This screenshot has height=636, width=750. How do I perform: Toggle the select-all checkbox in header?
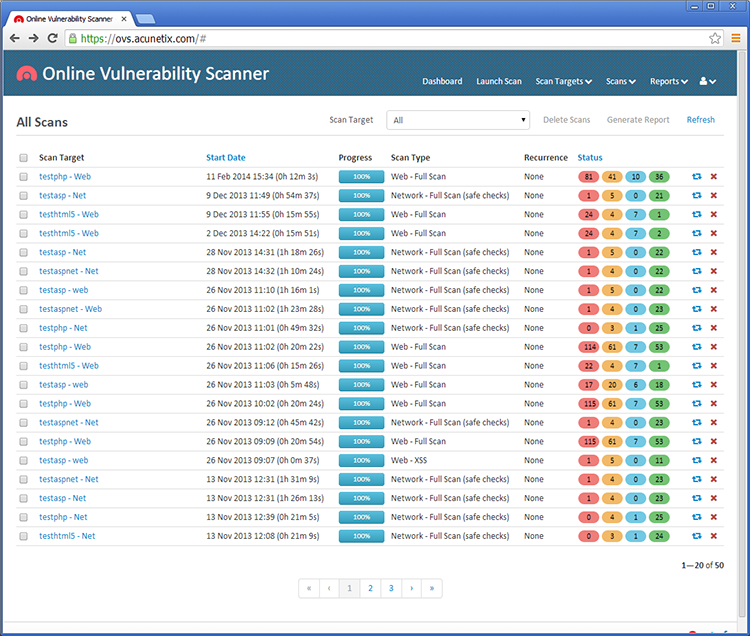pyautogui.click(x=23, y=158)
